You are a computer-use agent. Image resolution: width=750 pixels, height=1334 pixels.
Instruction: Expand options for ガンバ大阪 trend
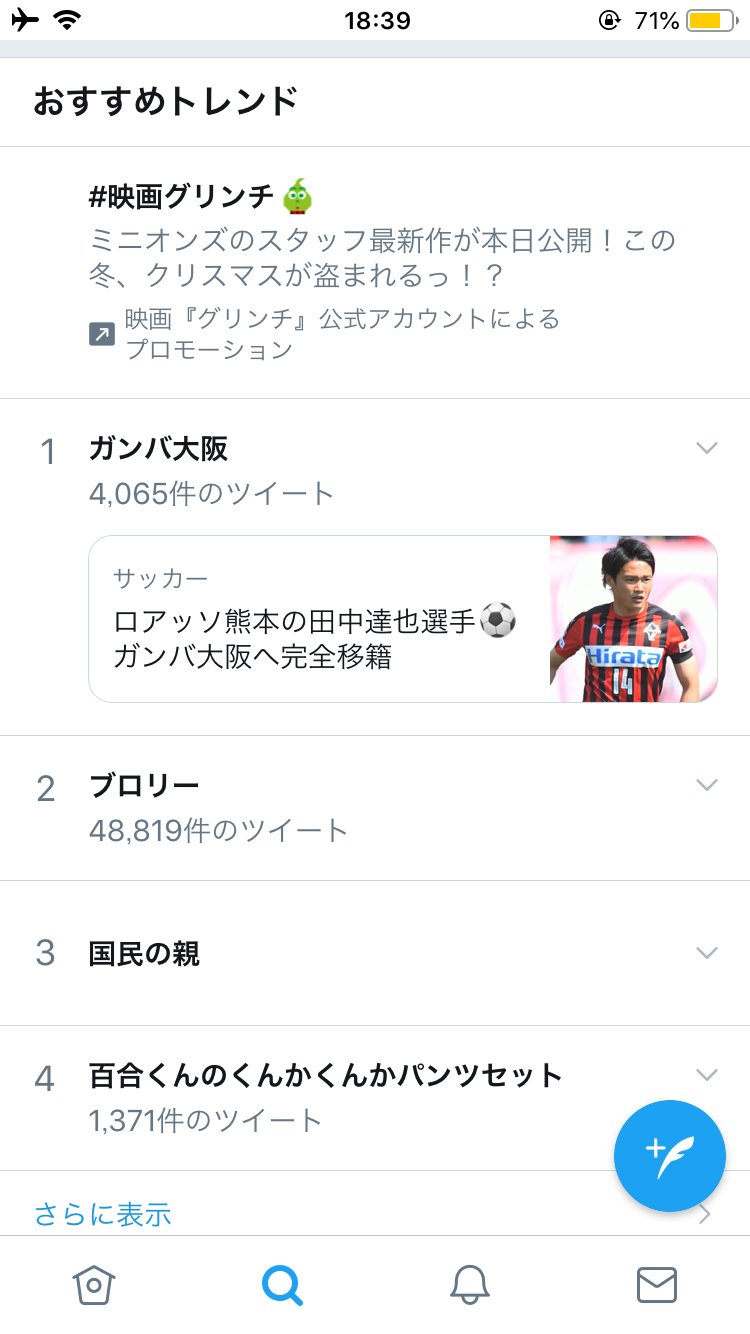[707, 448]
